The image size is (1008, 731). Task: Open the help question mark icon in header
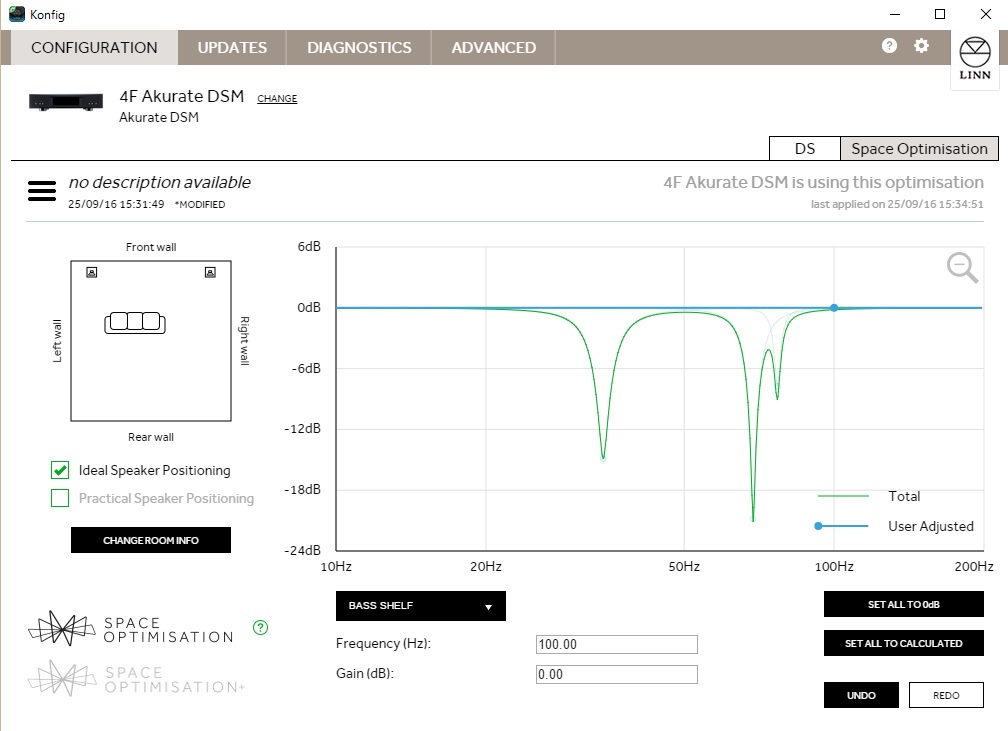click(889, 46)
